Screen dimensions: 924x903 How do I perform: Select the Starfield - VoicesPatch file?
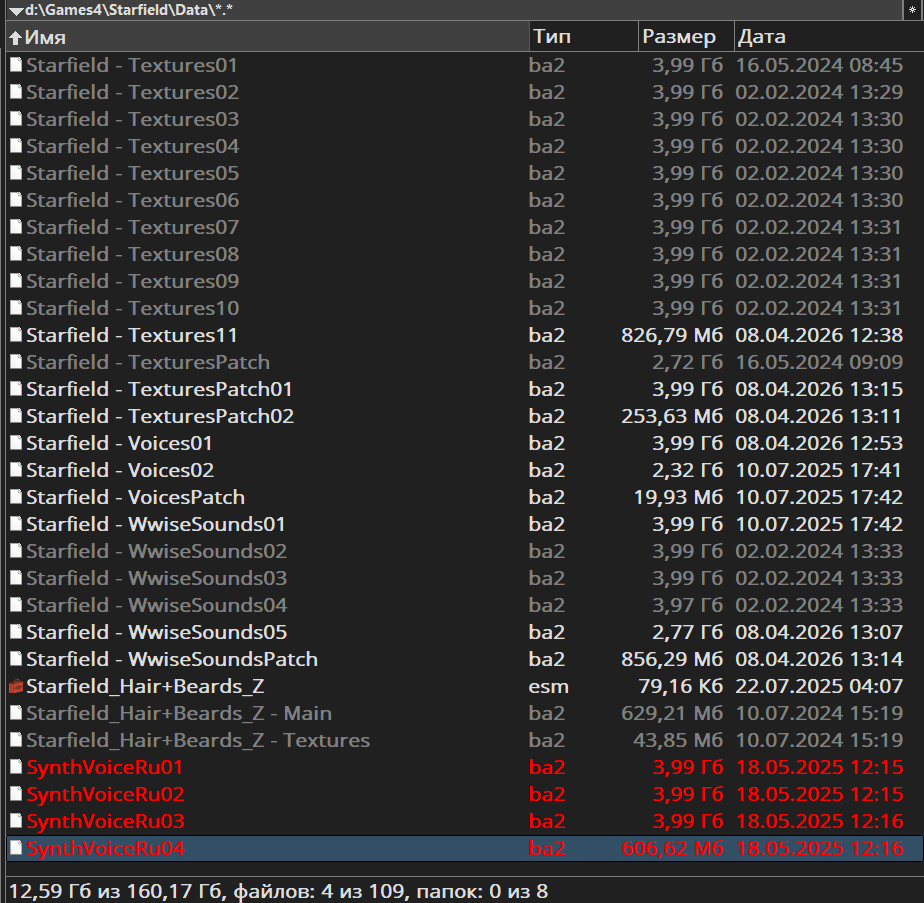tap(135, 498)
